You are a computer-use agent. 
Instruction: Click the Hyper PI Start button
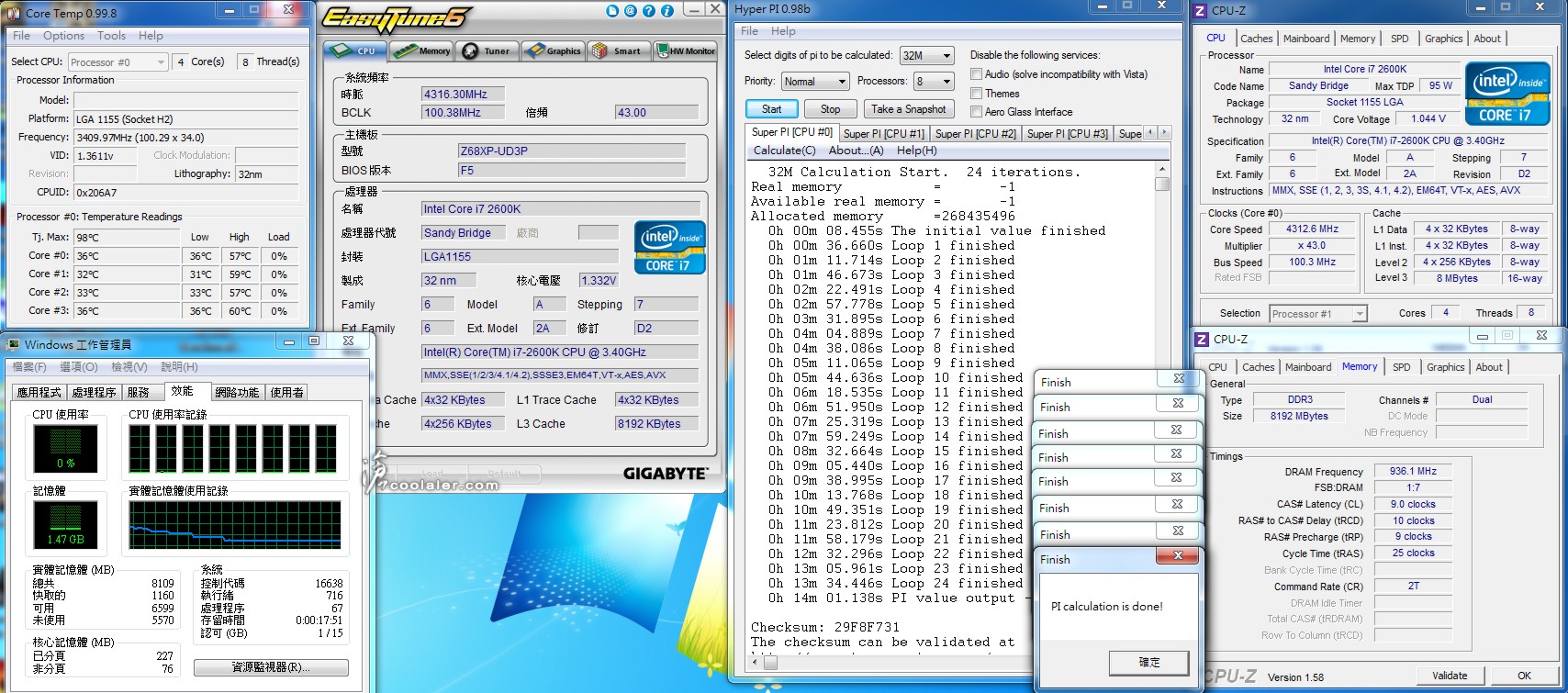point(771,108)
